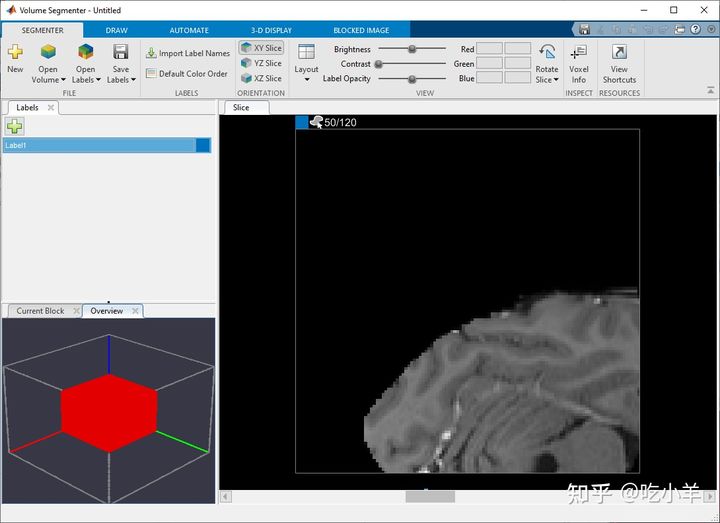Switch to the YZ Slice orientation
The height and width of the screenshot is (523, 720).
261,63
